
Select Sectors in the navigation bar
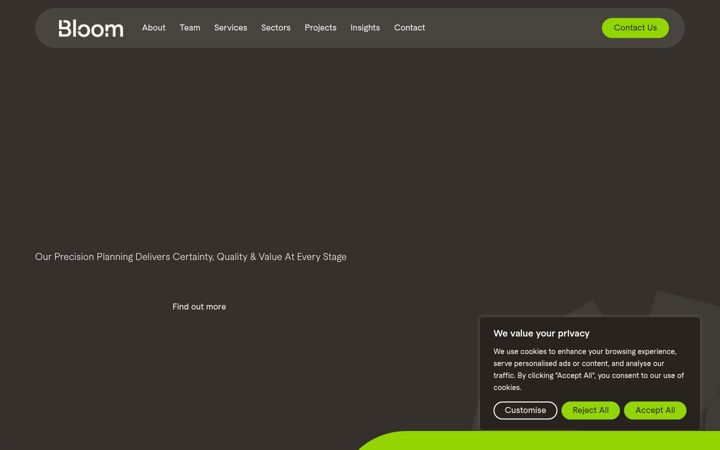pos(276,28)
